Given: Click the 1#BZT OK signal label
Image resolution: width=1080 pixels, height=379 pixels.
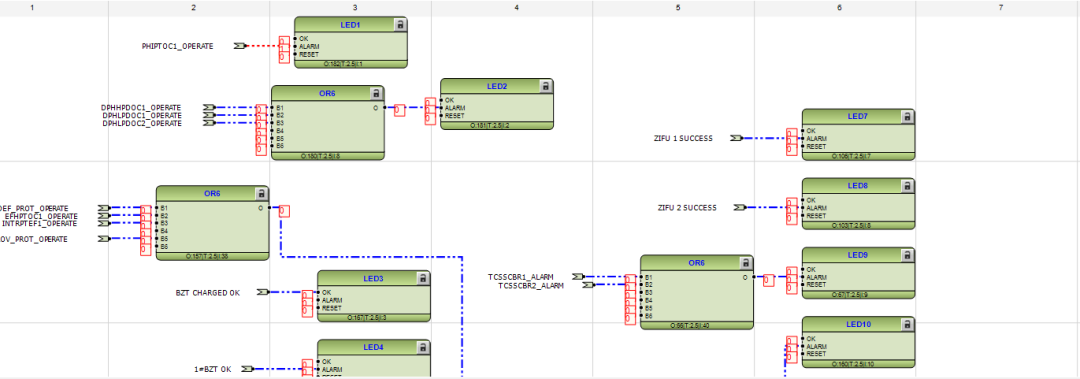Looking at the screenshot, I should (x=212, y=369).
